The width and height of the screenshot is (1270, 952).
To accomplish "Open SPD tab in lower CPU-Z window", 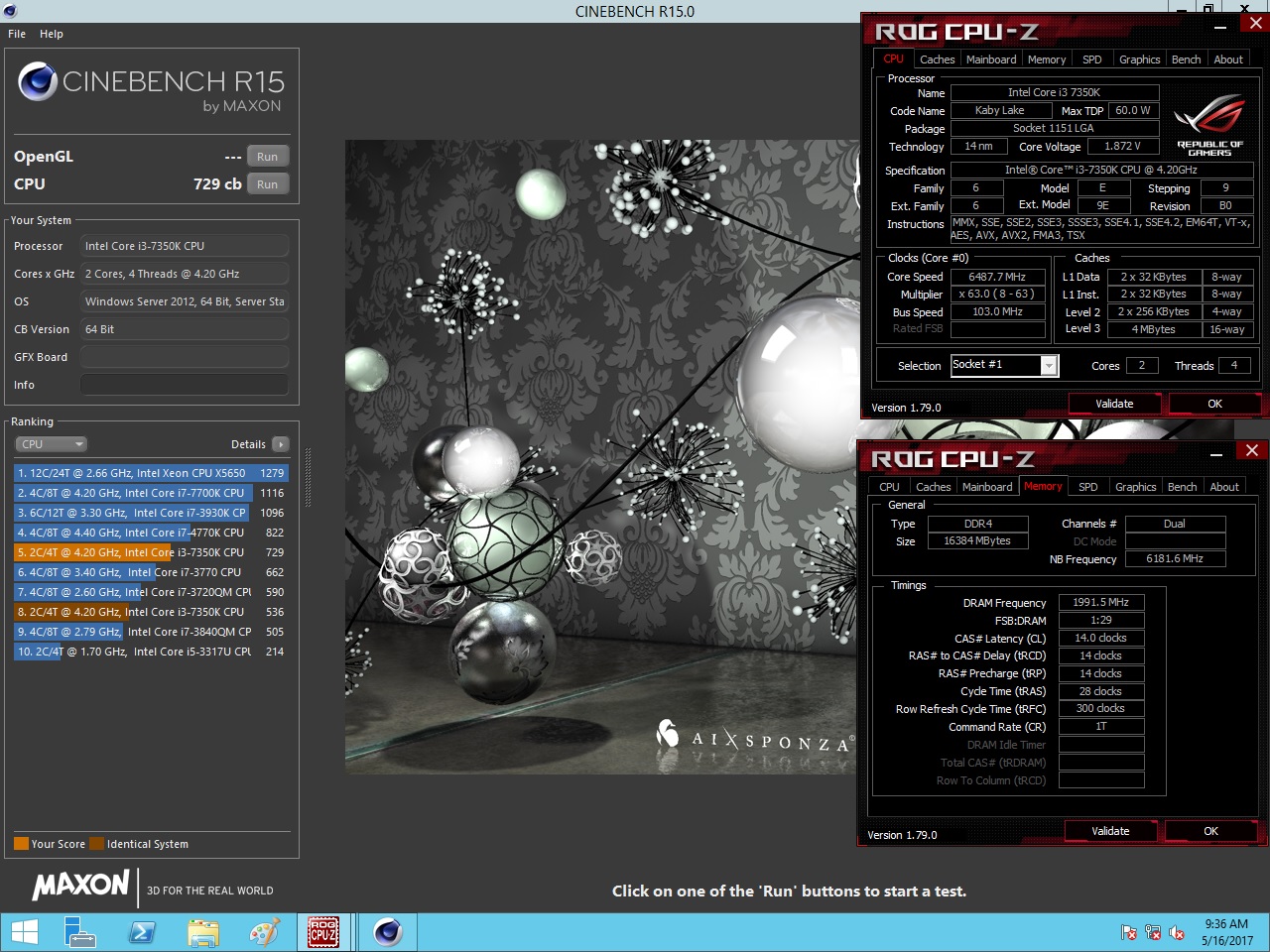I will coord(1087,487).
